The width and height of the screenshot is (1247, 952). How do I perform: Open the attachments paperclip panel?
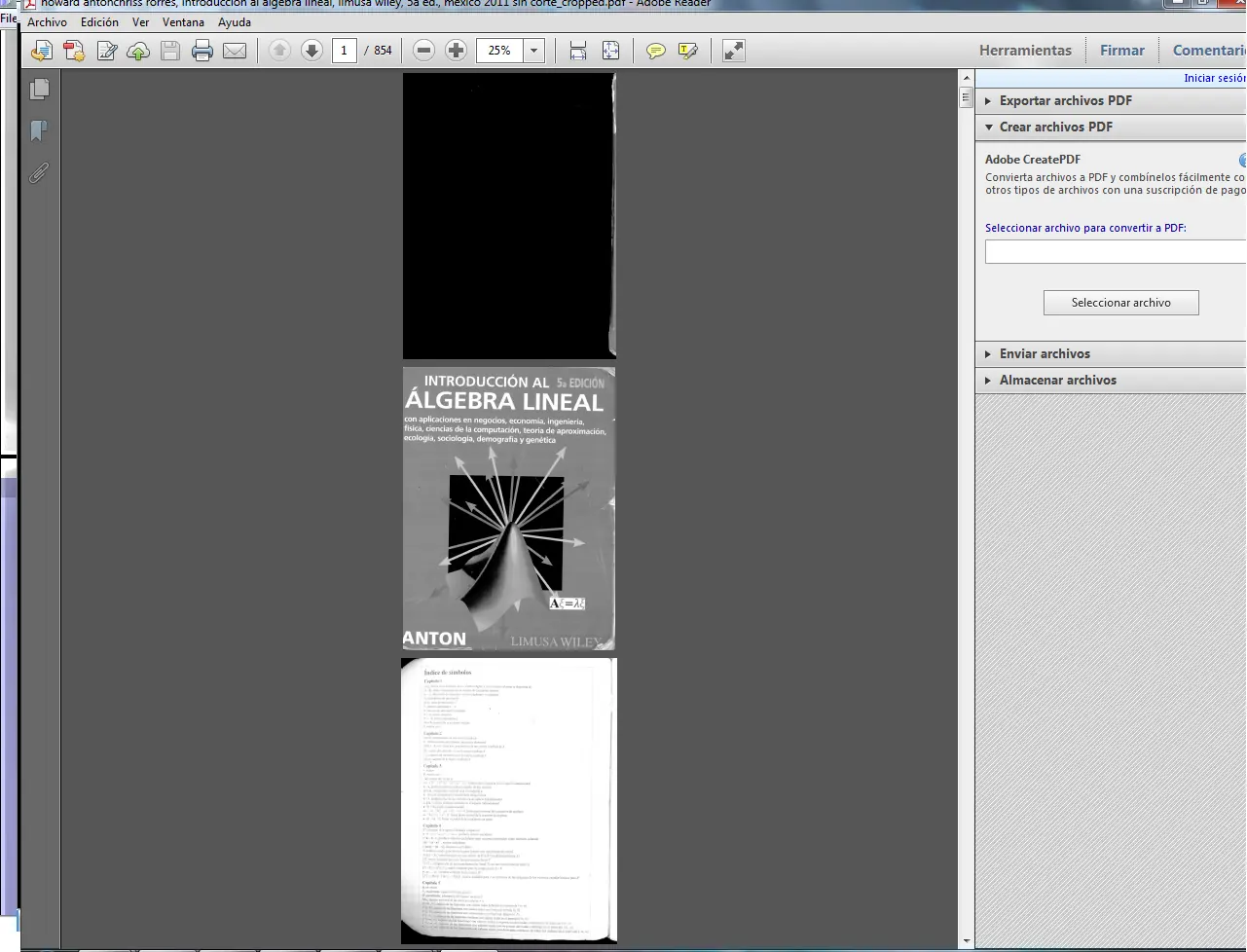pos(40,172)
